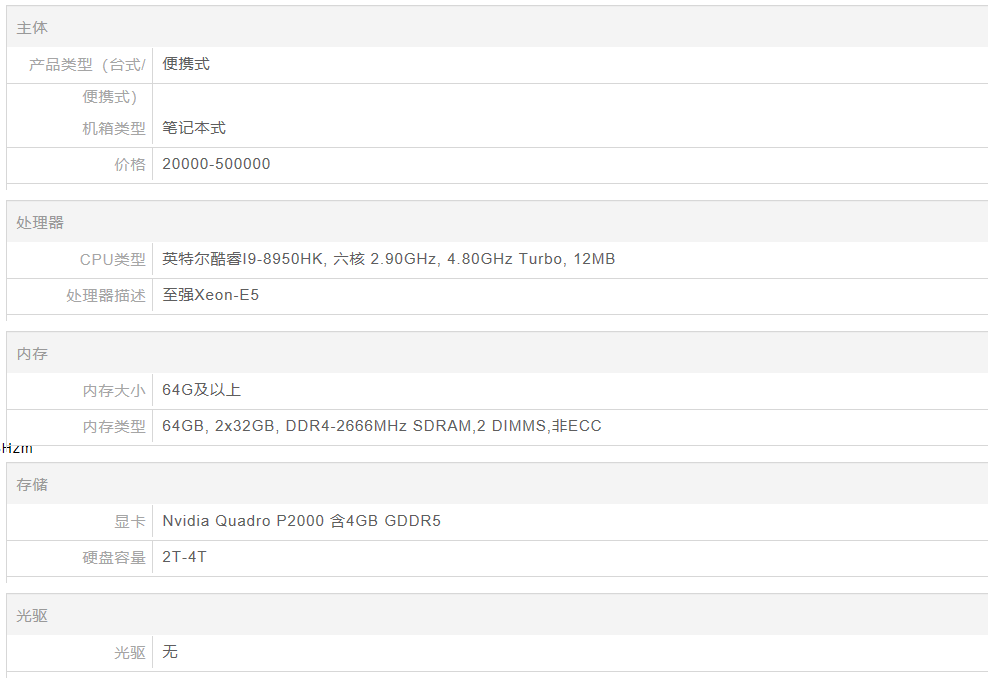The width and height of the screenshot is (1001, 678).
Task: Click the 光驱 section header
Action: pyautogui.click(x=32, y=616)
